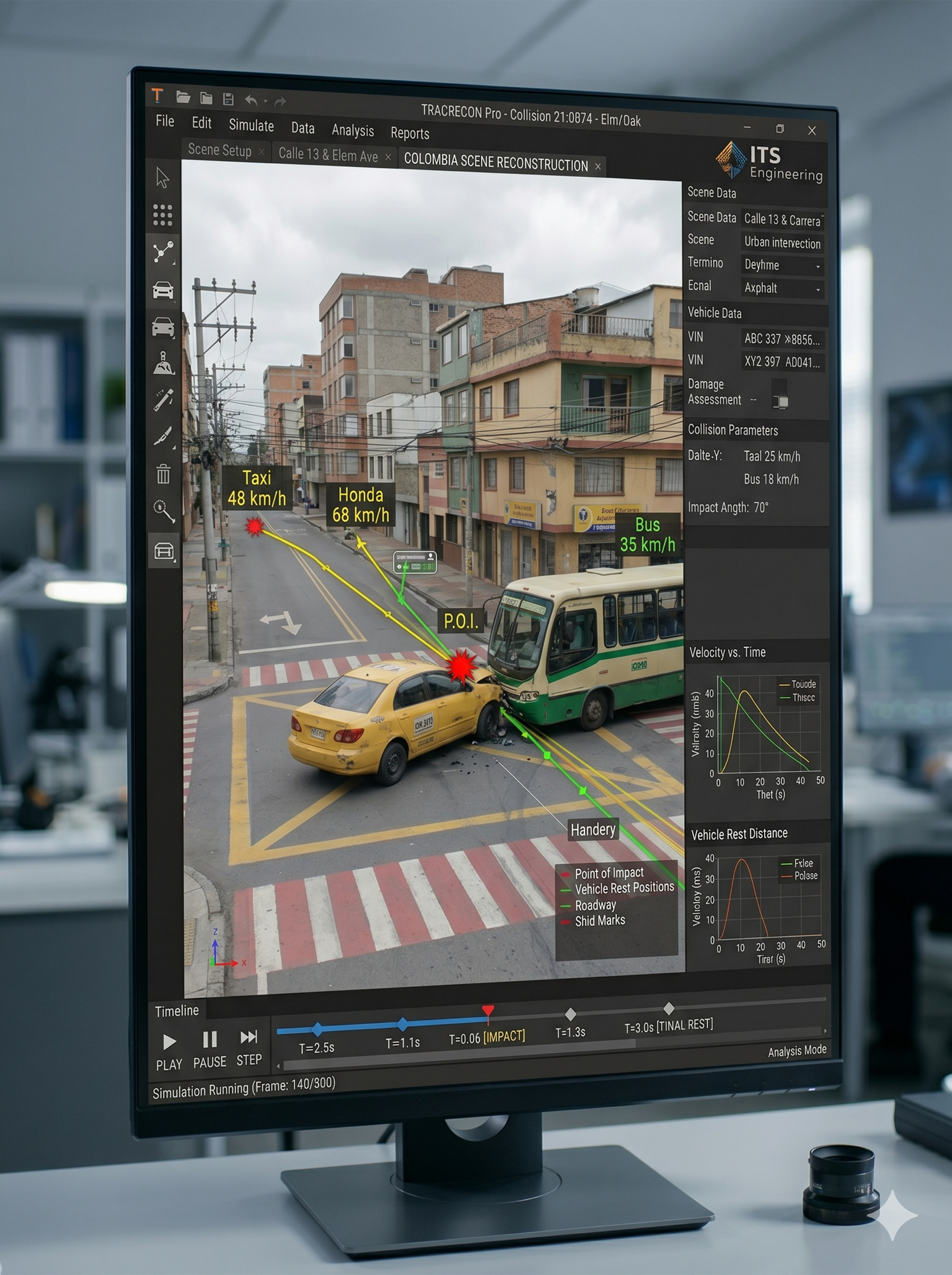Image resolution: width=952 pixels, height=1275 pixels.
Task: Click the orange T application logo
Action: pyautogui.click(x=157, y=96)
